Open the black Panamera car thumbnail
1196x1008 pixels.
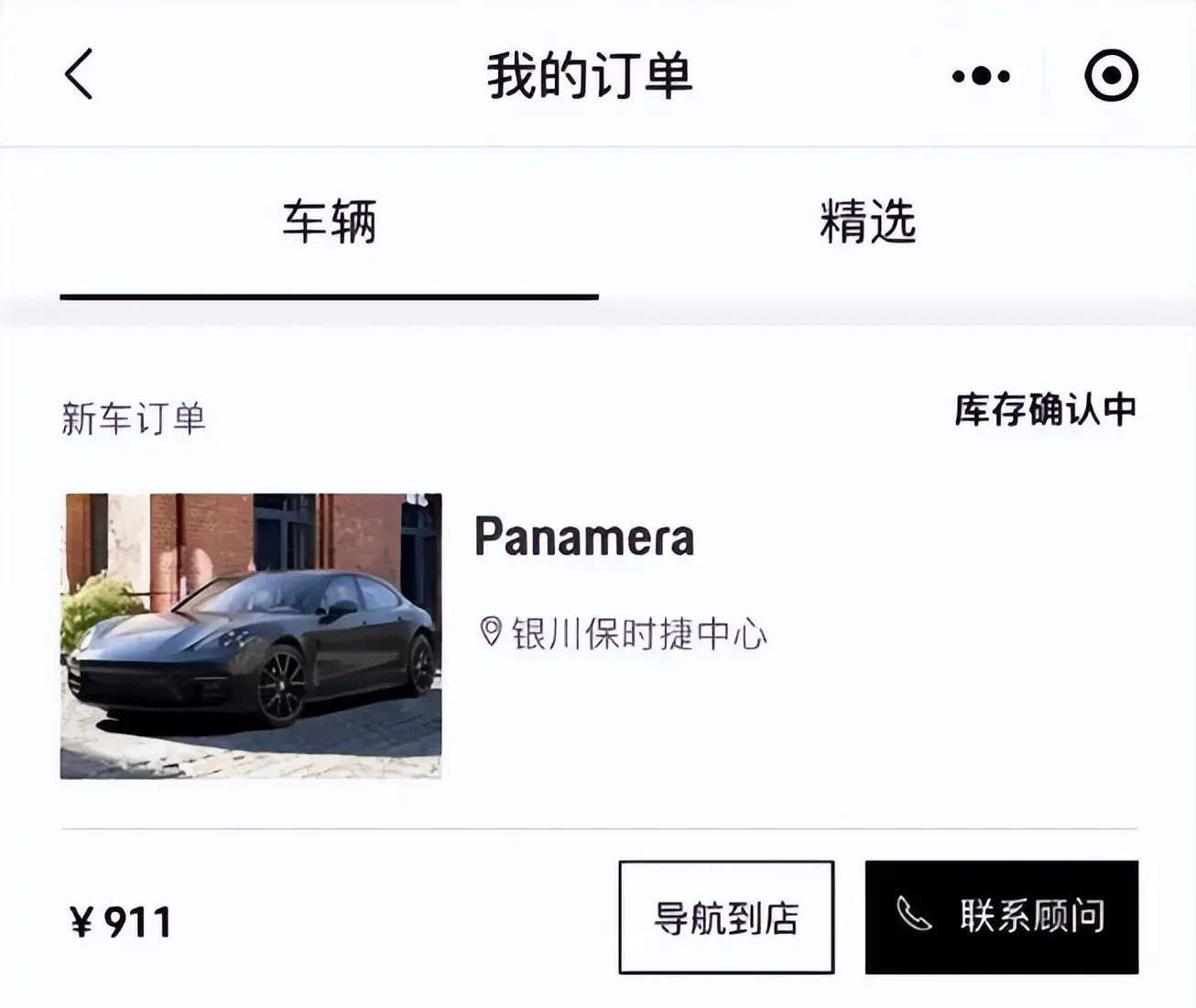point(251,635)
